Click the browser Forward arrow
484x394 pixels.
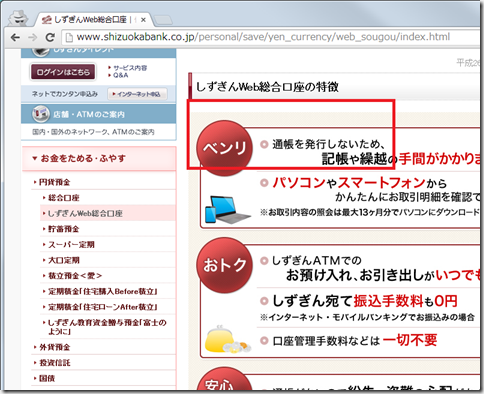tap(33, 37)
